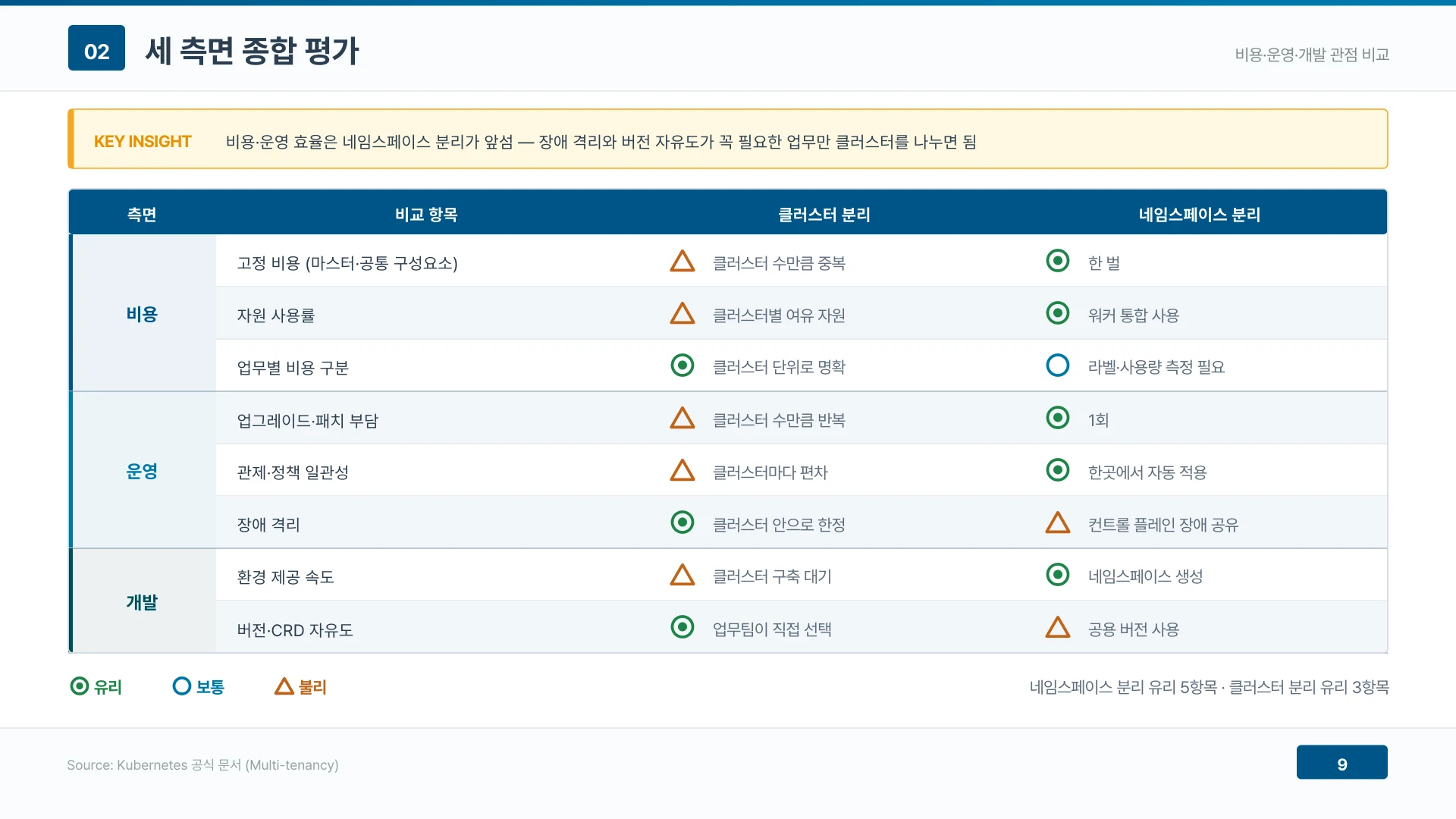The width and height of the screenshot is (1456, 819).
Task: Click the KEY INSIGHT label
Action: (x=143, y=142)
